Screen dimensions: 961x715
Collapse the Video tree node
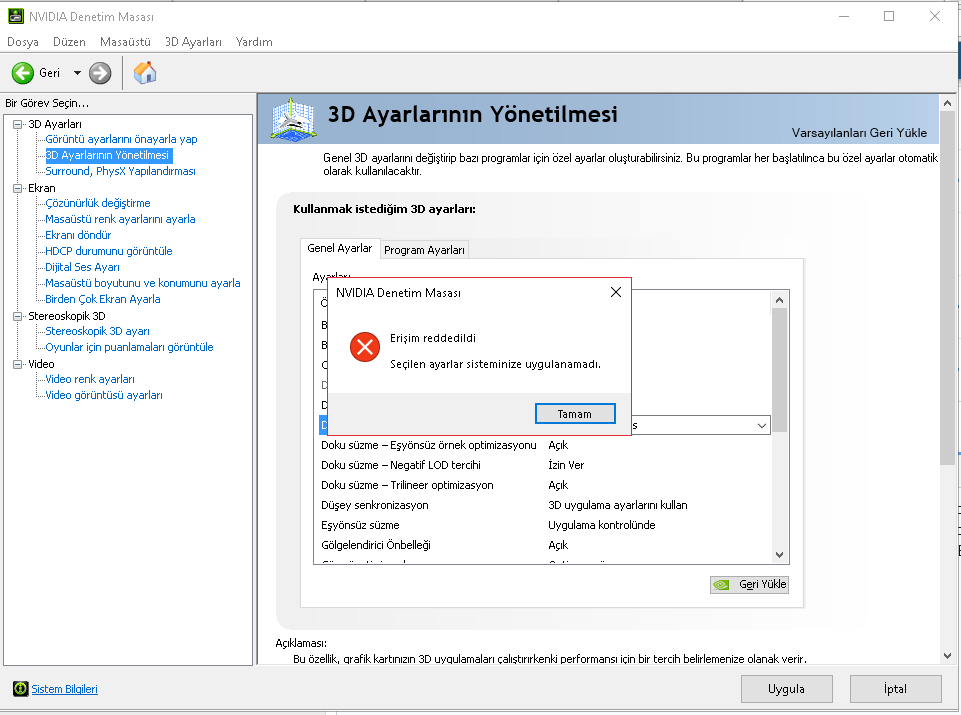coord(18,364)
